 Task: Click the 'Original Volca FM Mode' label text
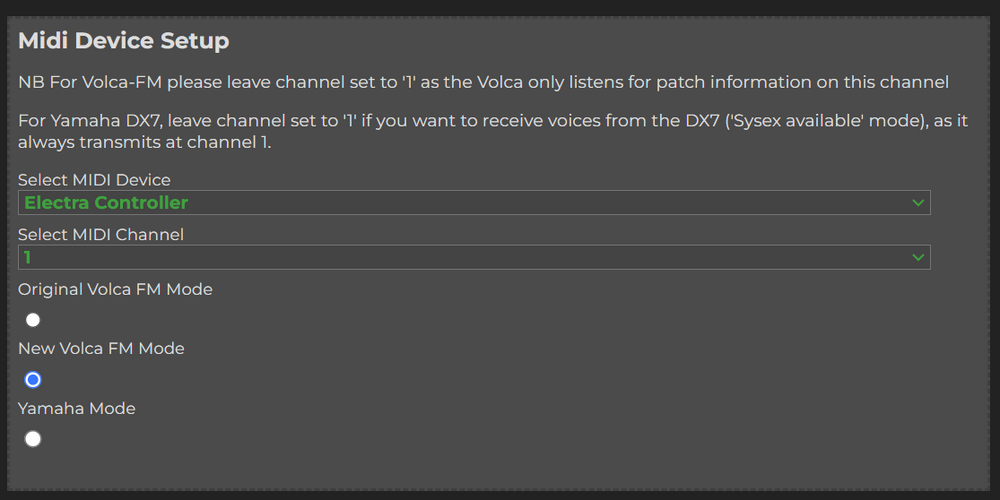pos(115,289)
